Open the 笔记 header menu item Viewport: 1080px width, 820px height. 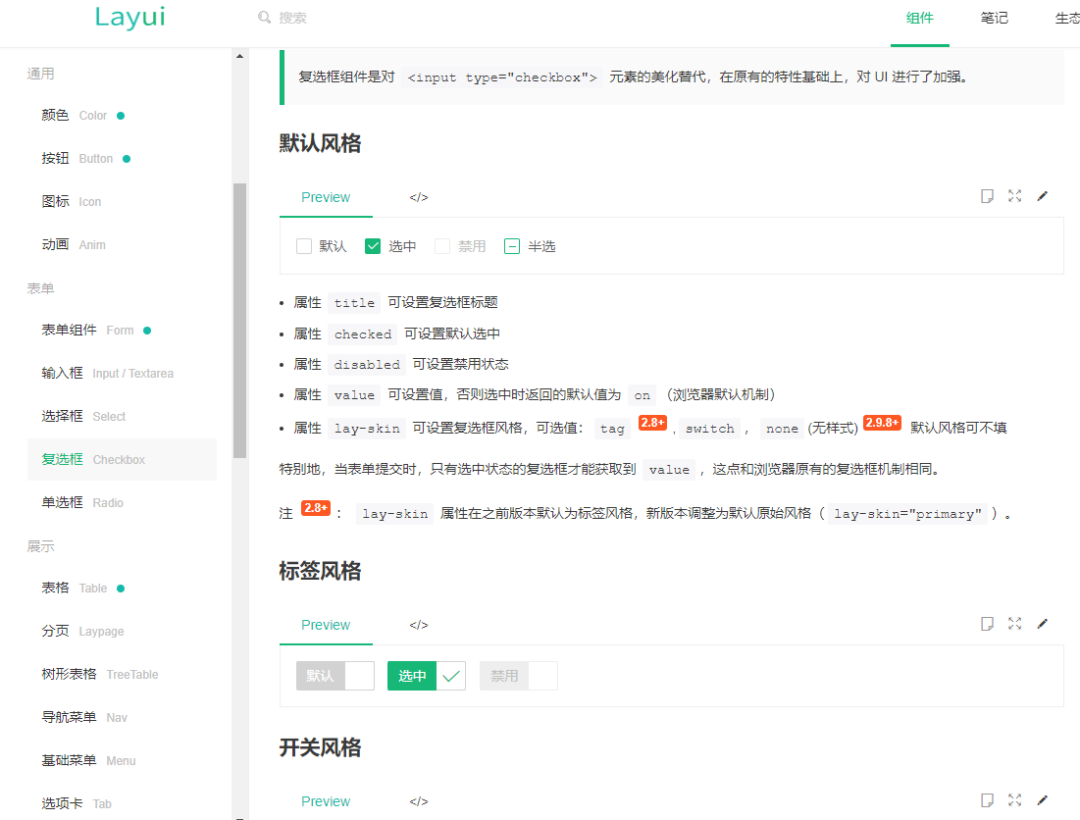pos(994,18)
